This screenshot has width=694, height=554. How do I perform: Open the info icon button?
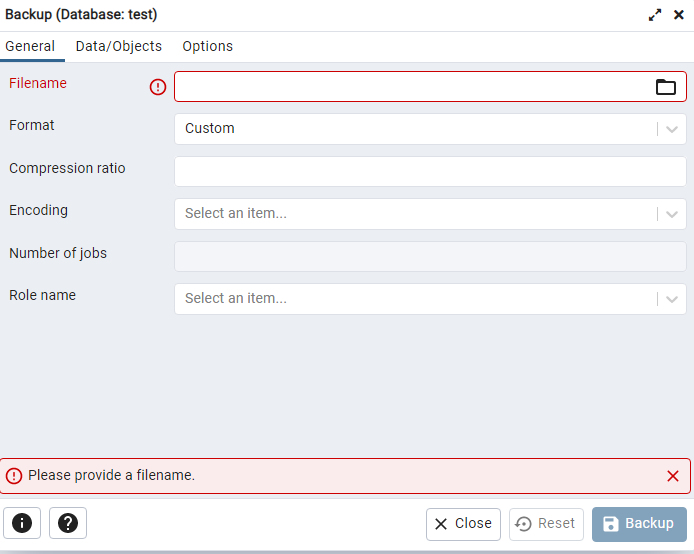pos(22,523)
